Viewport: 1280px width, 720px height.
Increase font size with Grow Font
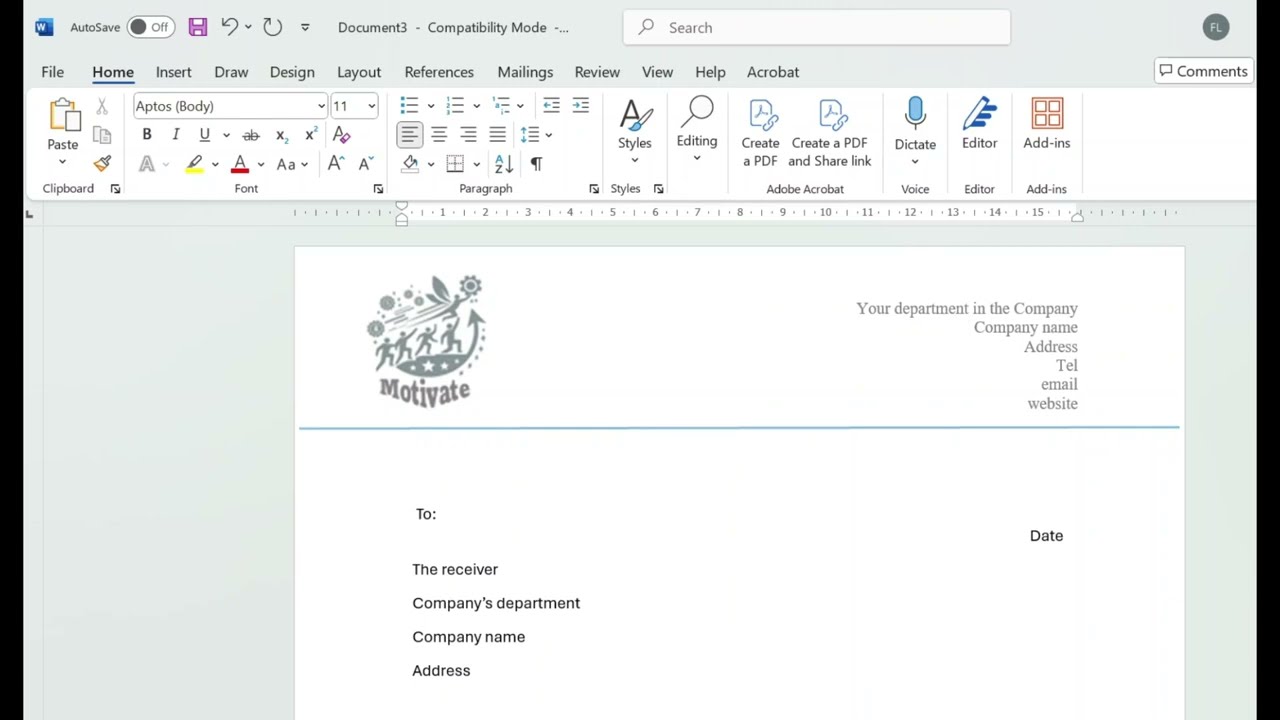[x=336, y=164]
